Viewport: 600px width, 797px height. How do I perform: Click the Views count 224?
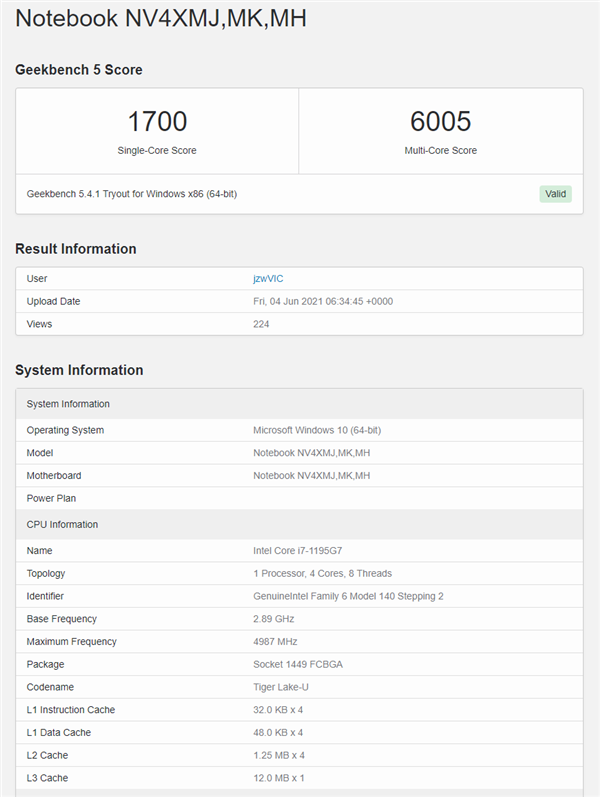(x=261, y=324)
